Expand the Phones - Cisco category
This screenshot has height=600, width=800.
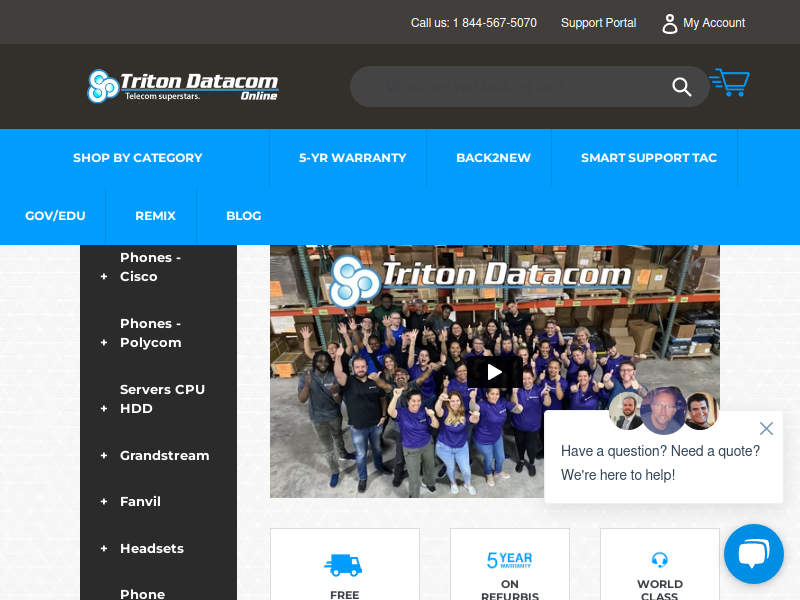[104, 277]
